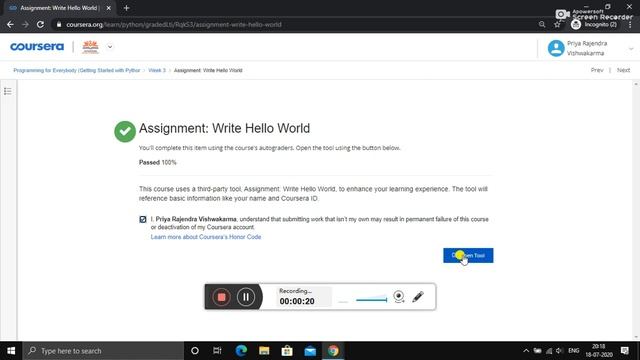Screen dimensions: 640x360
Task: Click the user profile avatar icon
Action: tap(556, 48)
